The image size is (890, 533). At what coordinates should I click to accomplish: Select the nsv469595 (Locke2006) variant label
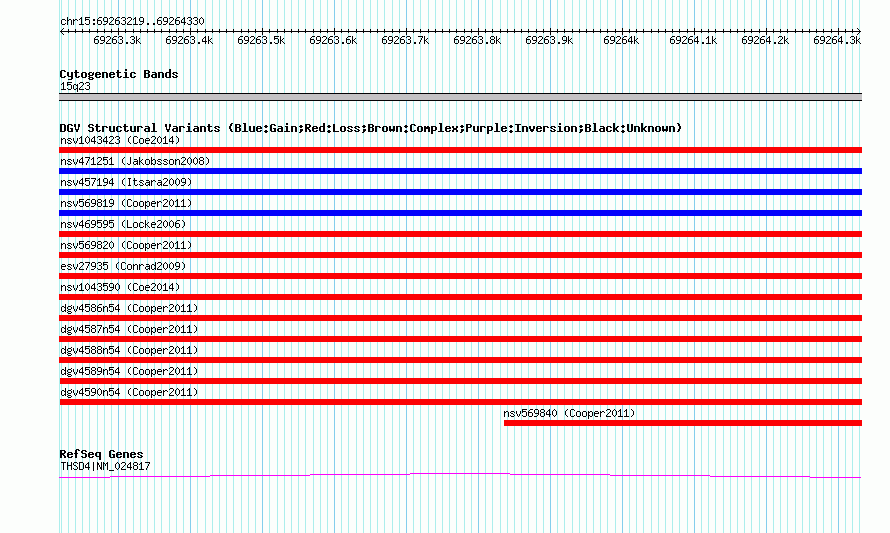pos(123,224)
